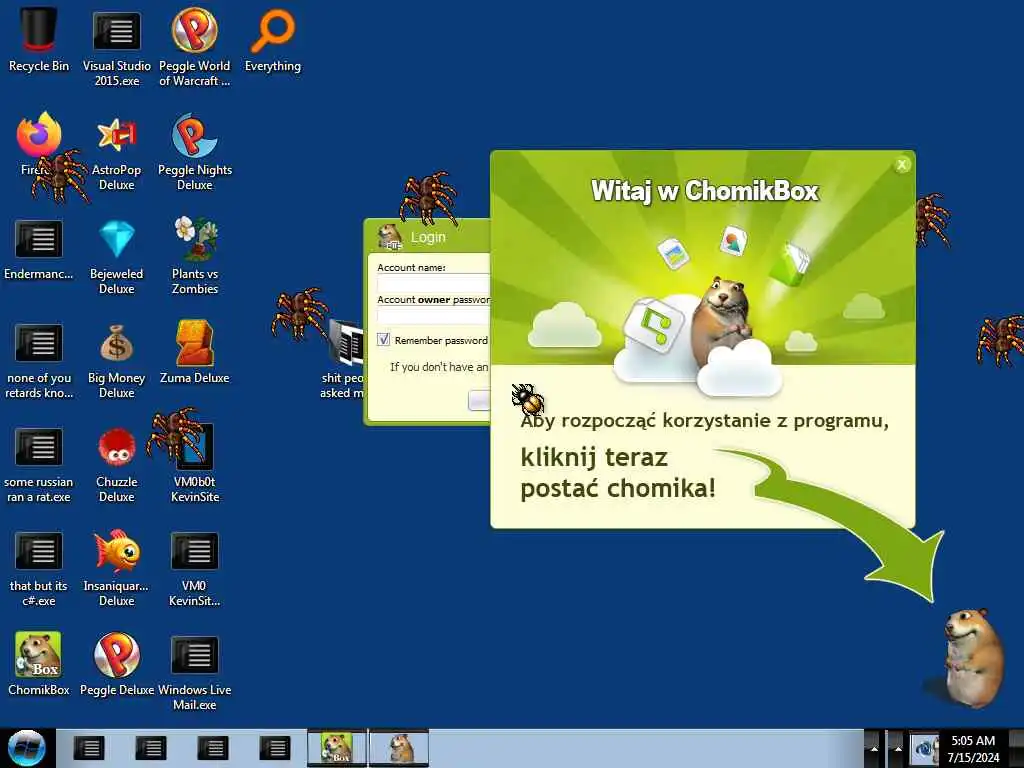The width and height of the screenshot is (1024, 768).
Task: Select 'some russian ran a rat.exe' icon
Action: 39,464
